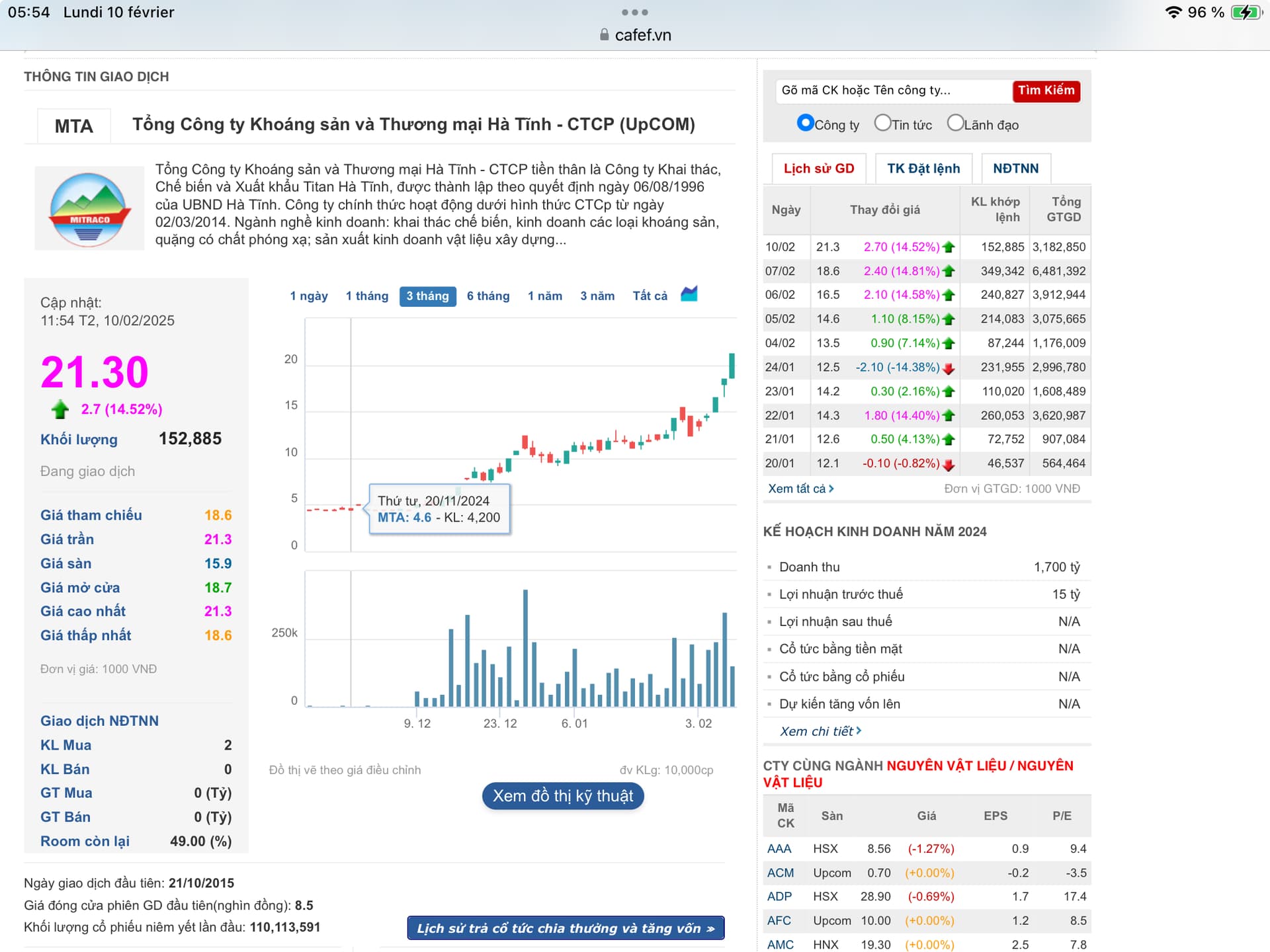Switch to TK Đặt lệnh tab
1270x952 pixels.
tap(923, 169)
